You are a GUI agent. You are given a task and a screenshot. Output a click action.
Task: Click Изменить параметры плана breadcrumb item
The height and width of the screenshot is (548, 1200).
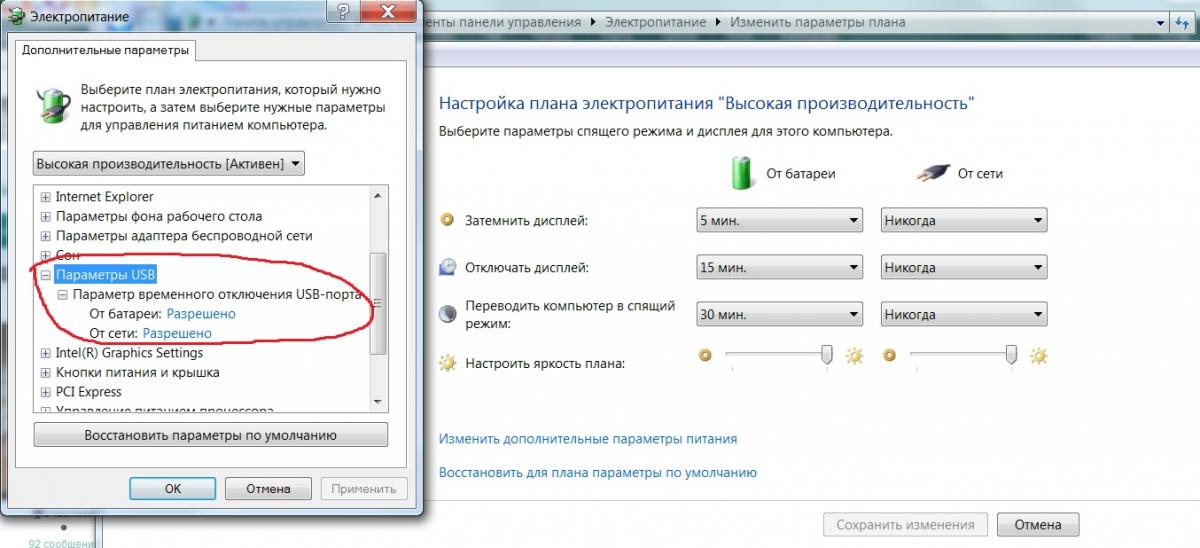(817, 21)
